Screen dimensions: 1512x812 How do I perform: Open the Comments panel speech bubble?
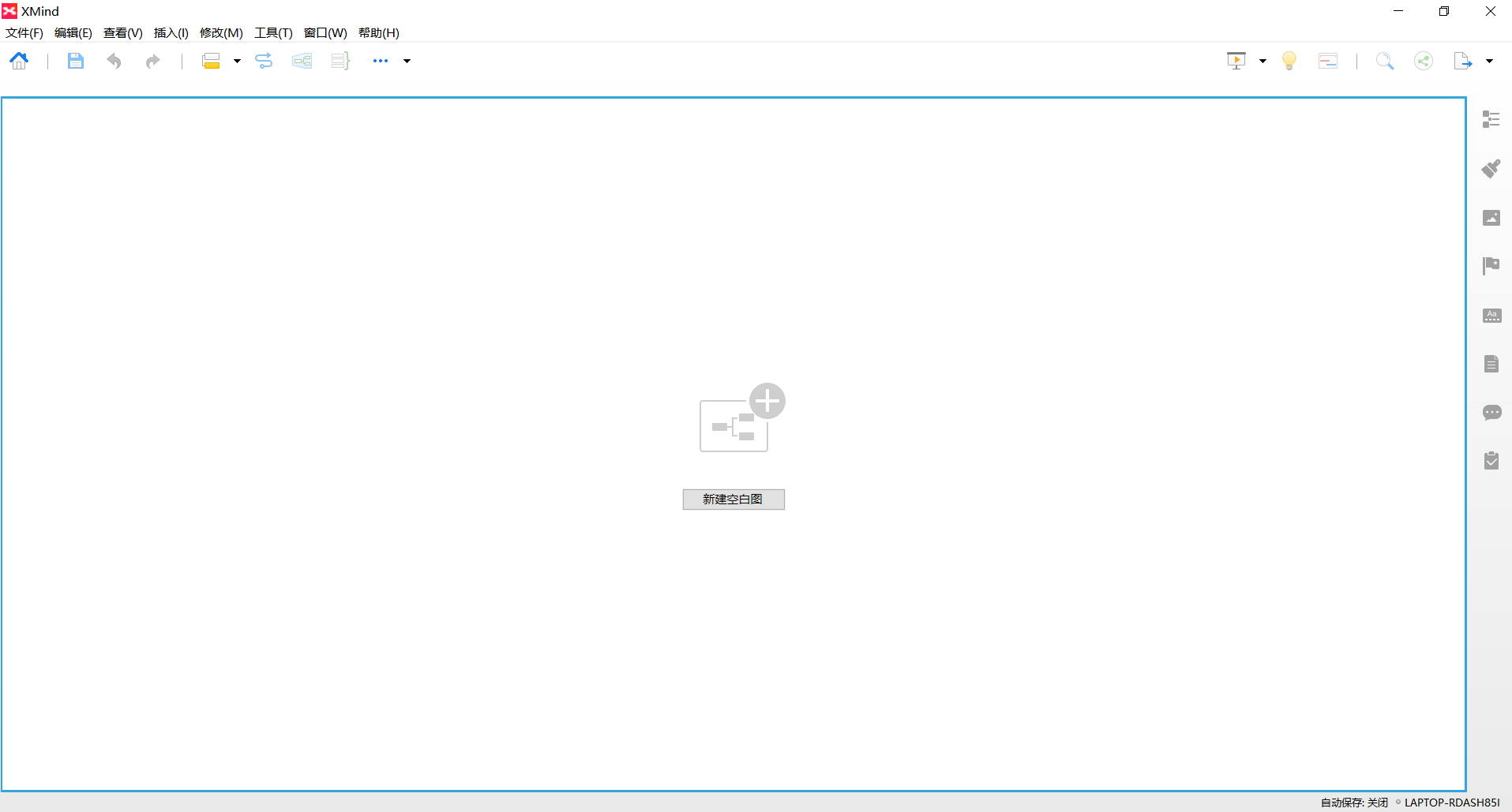pos(1491,412)
